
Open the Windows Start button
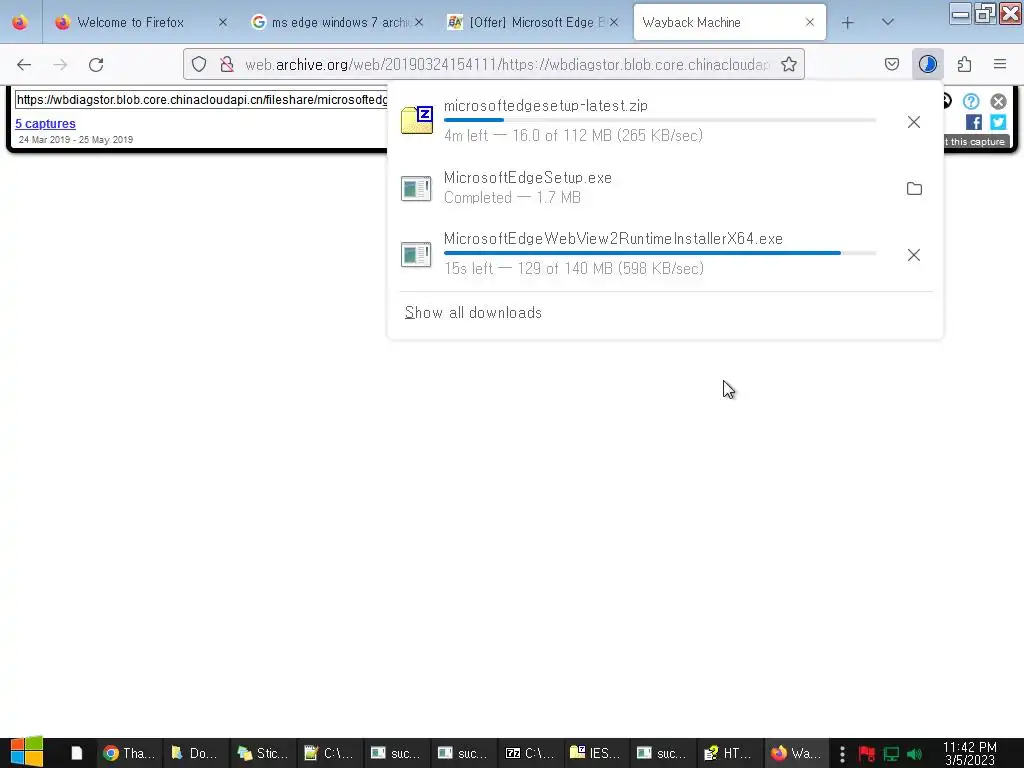point(27,752)
